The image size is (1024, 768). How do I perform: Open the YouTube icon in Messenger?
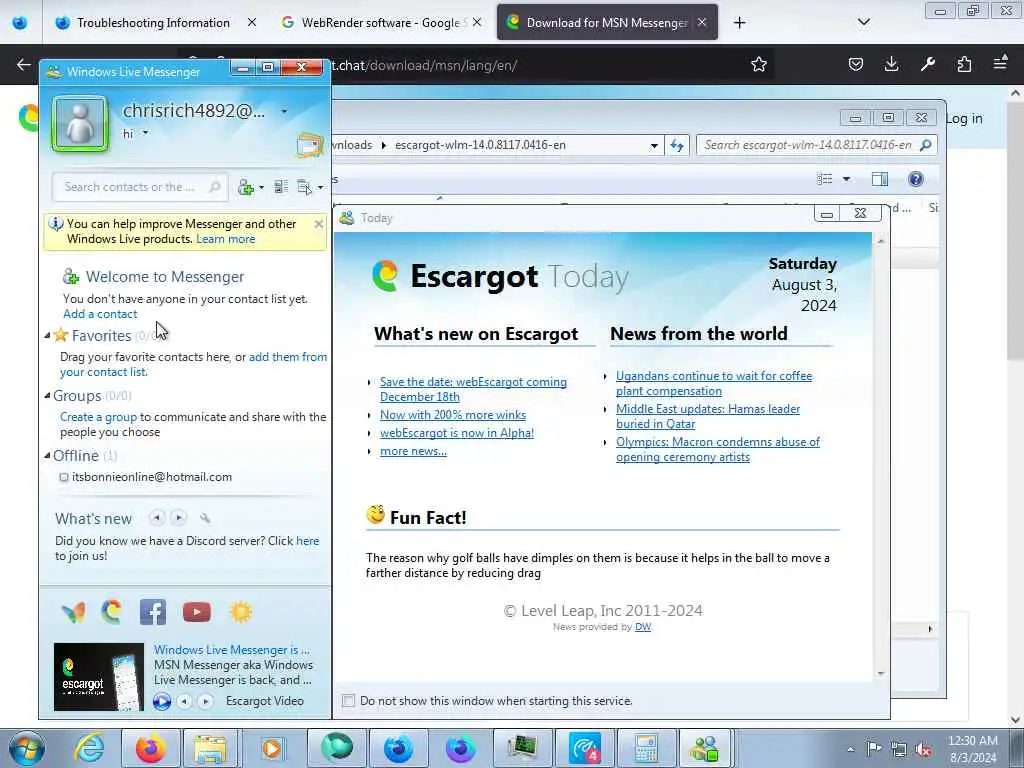(x=197, y=612)
